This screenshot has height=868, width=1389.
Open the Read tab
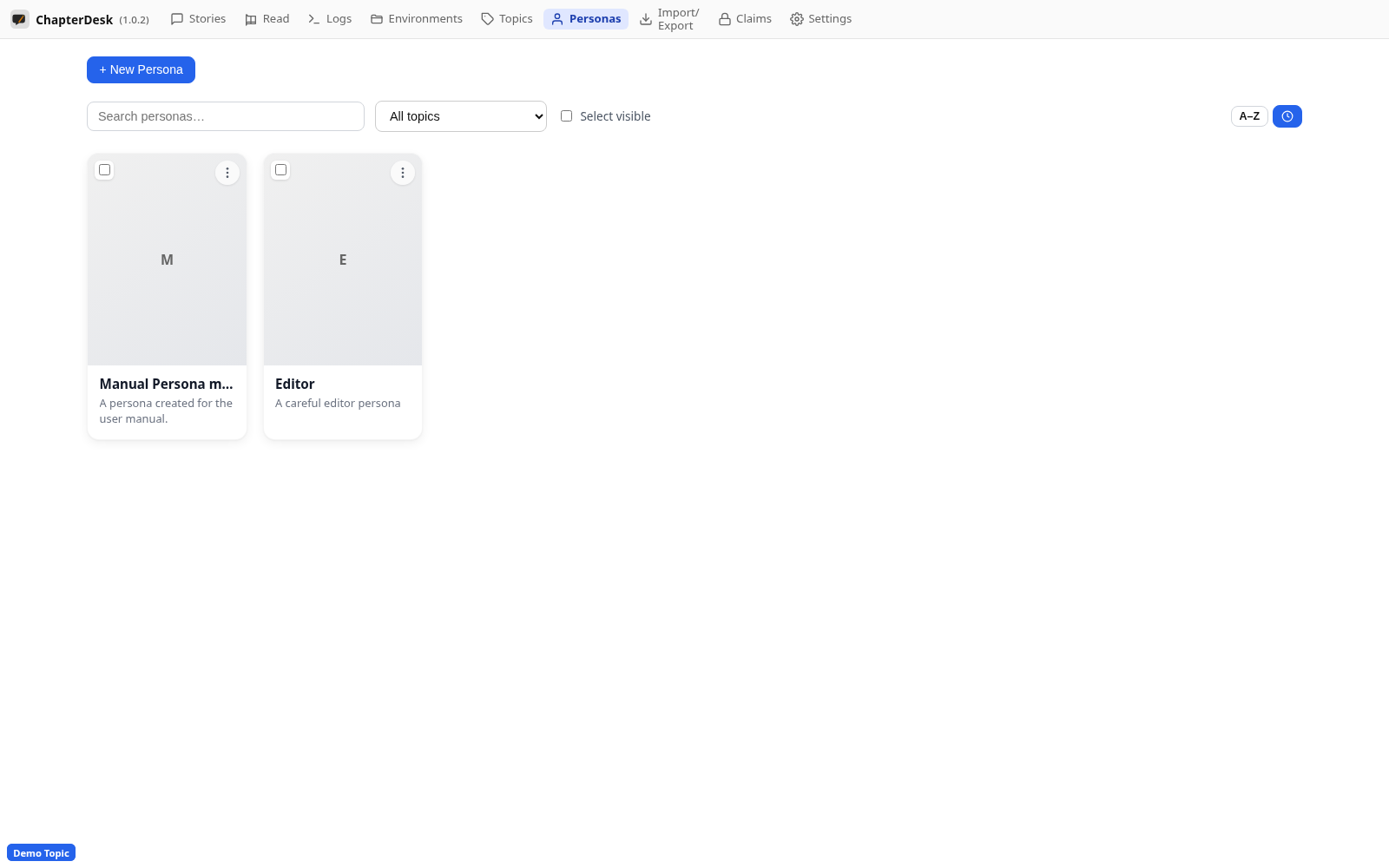(x=267, y=19)
